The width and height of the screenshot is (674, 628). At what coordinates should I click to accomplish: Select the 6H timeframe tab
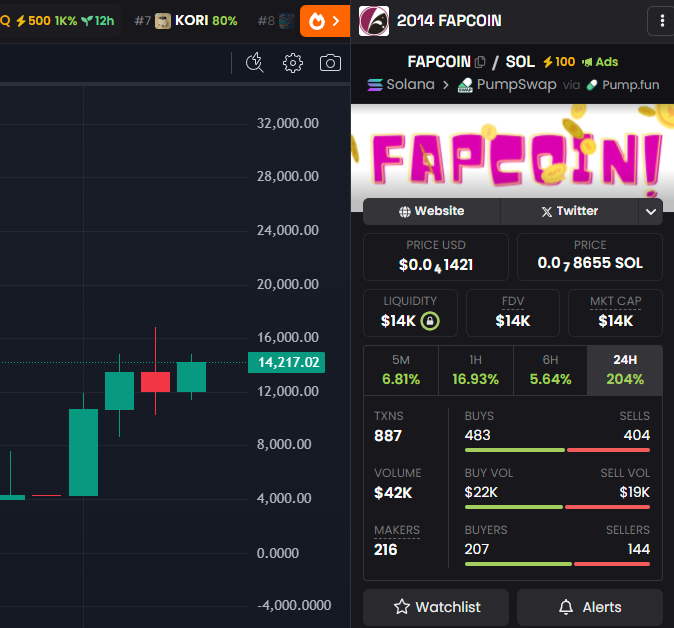[x=550, y=370]
